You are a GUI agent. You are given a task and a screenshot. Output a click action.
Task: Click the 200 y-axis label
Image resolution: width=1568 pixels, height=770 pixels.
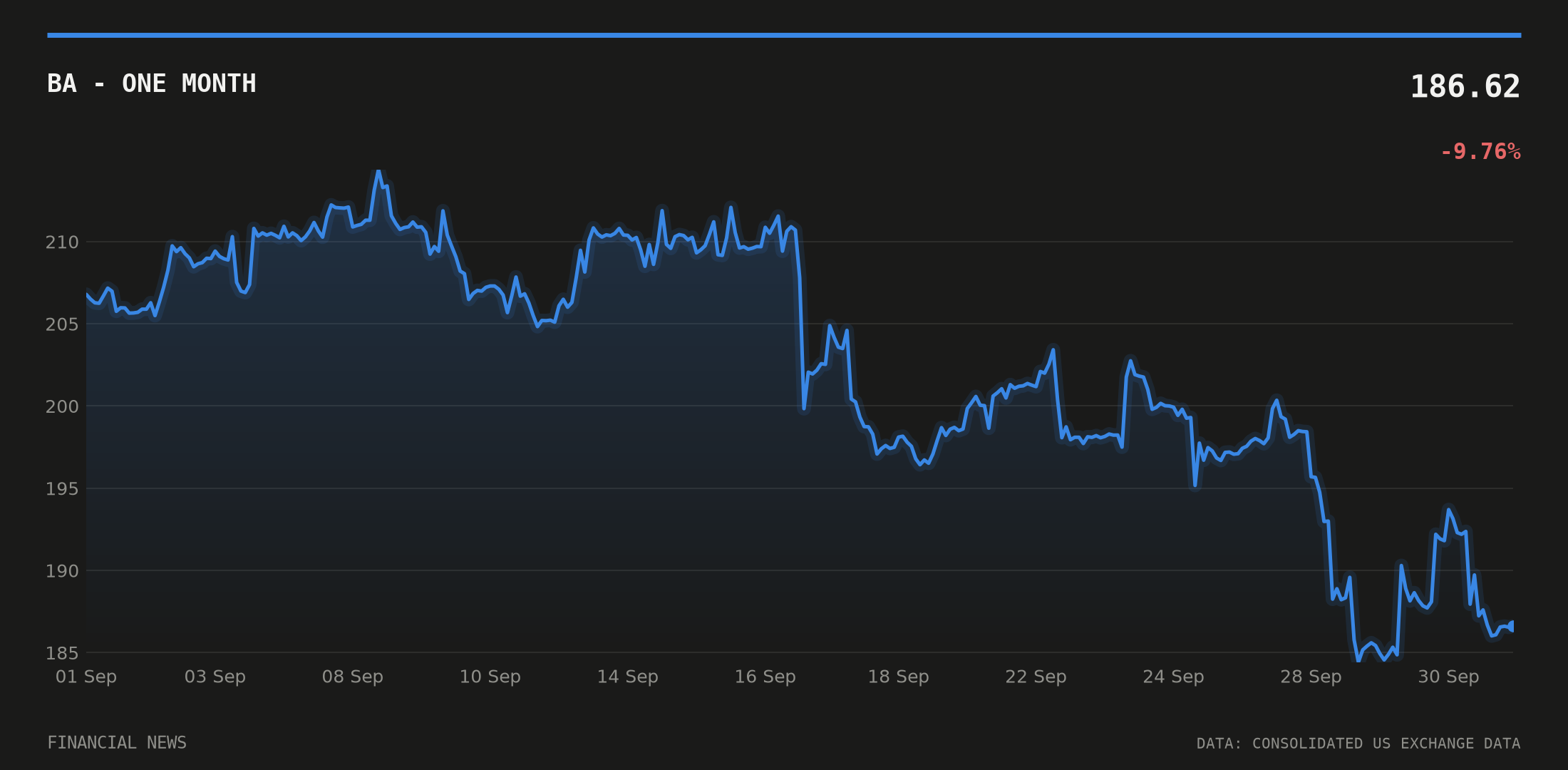tap(62, 406)
